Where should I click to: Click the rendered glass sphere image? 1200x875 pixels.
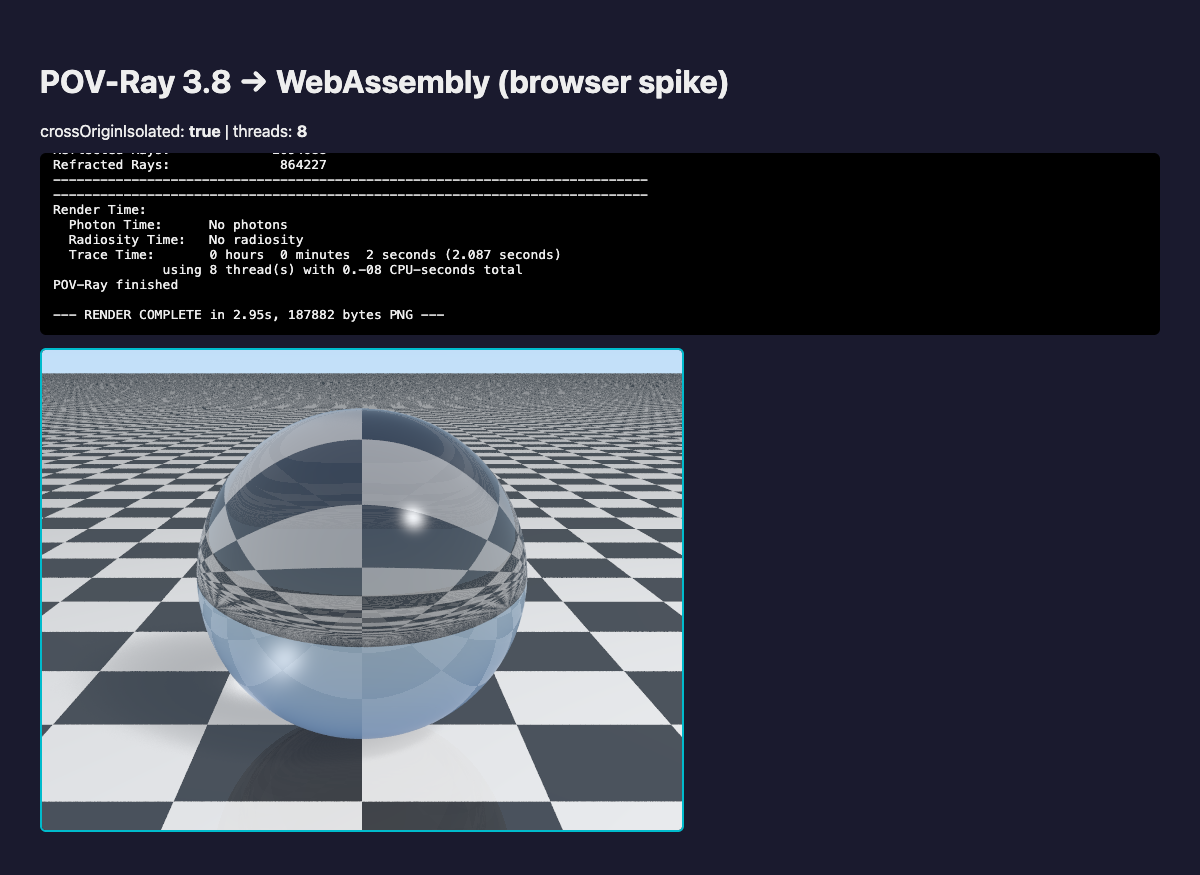point(362,590)
